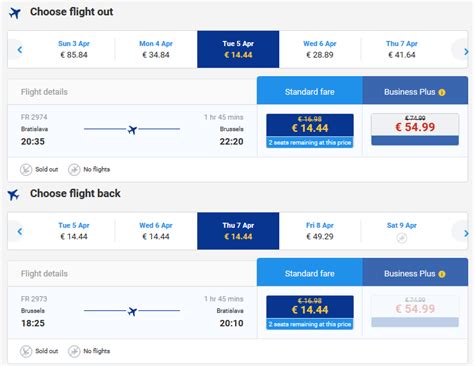Select Tue 5 Apr return date for €14.44
Viewport: 474px width, 366px height.
coord(74,231)
